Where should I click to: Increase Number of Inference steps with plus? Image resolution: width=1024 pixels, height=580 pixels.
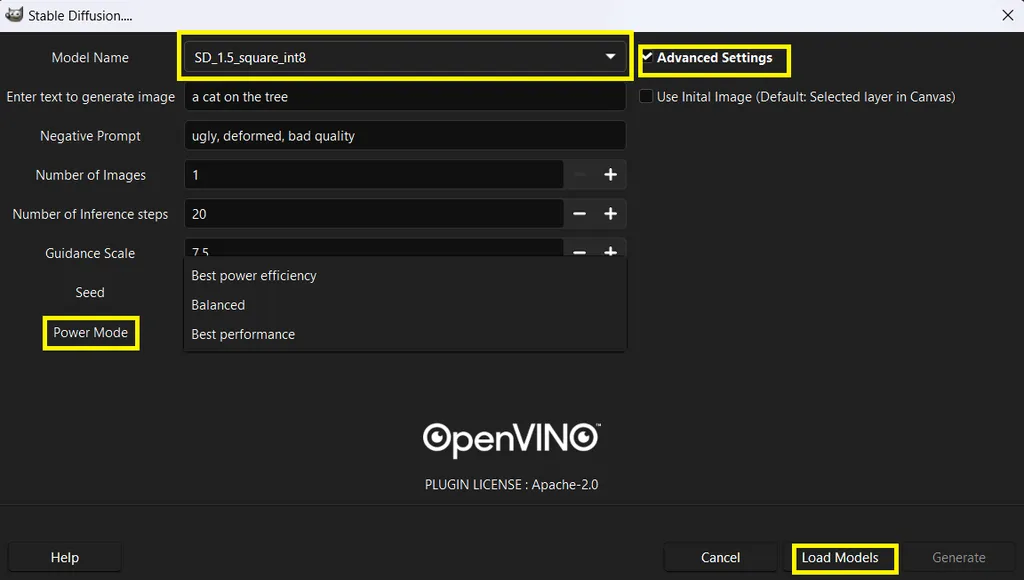(x=611, y=213)
